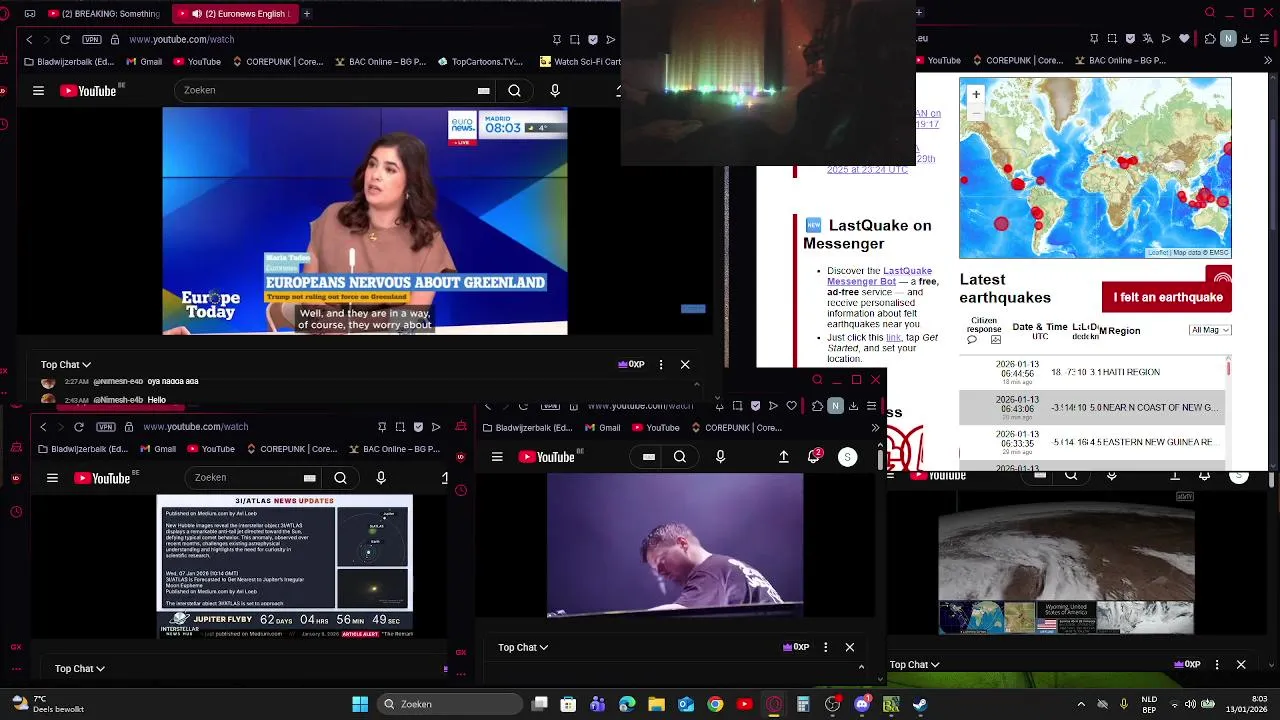Expand bookmarks overflow chevron in earthquake window

pos(1267,61)
